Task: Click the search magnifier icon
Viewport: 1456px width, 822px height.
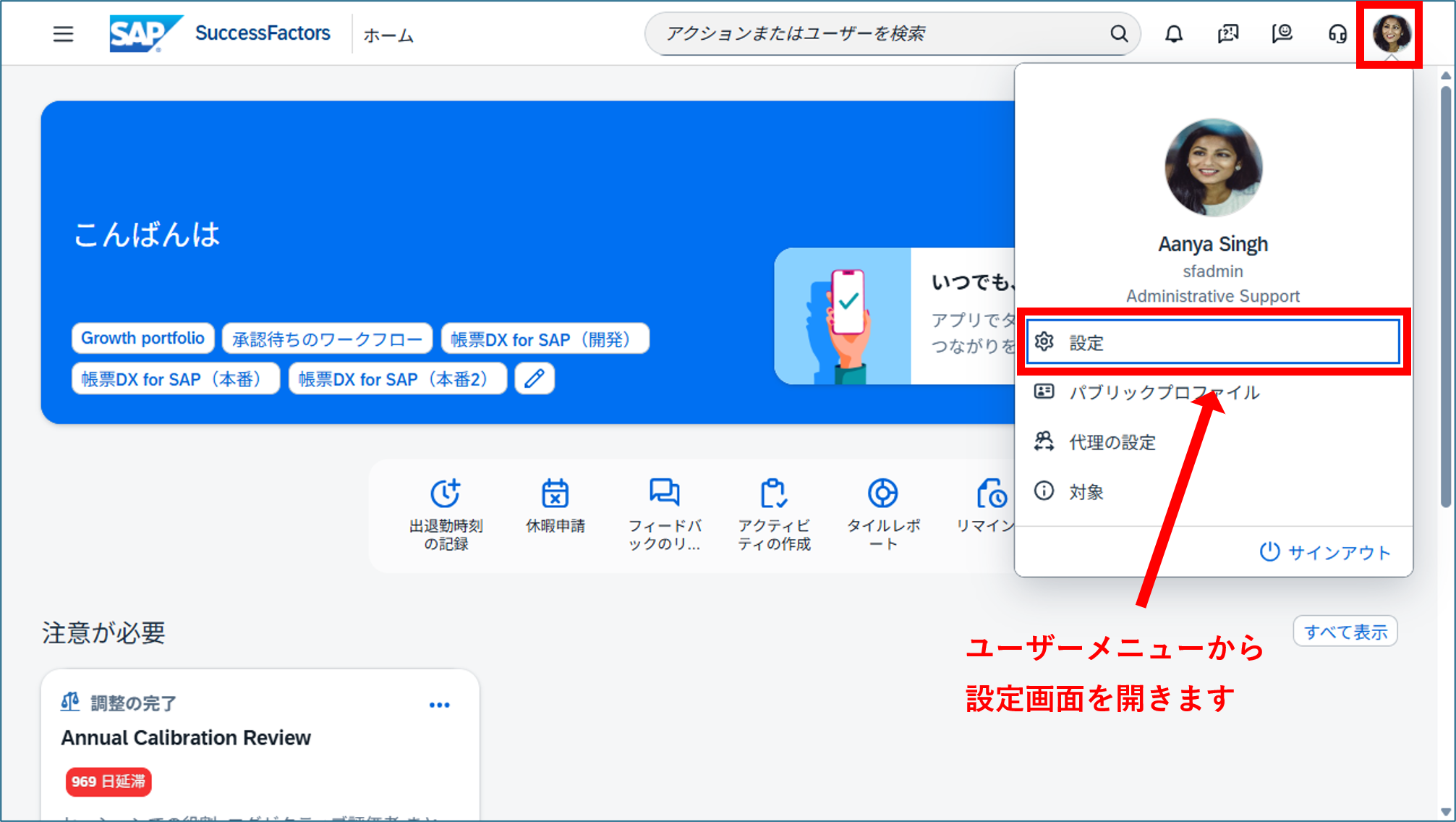Action: 1119,33
